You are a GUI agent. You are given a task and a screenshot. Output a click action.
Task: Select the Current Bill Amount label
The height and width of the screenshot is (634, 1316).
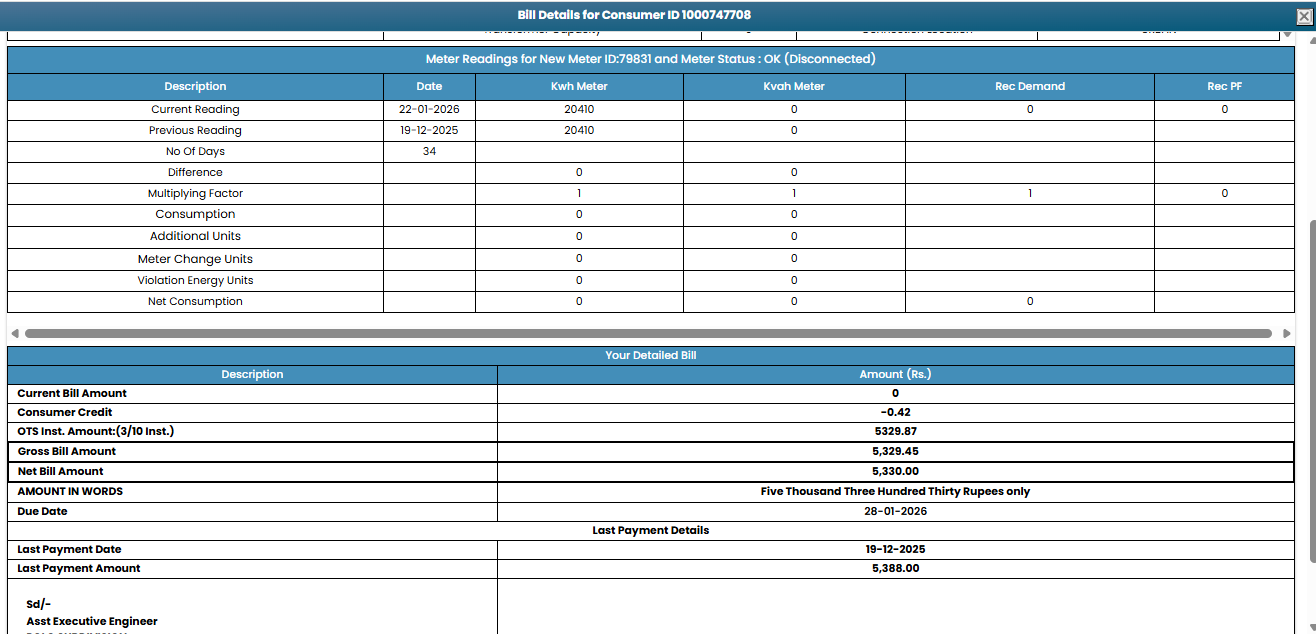pyautogui.click(x=72, y=393)
